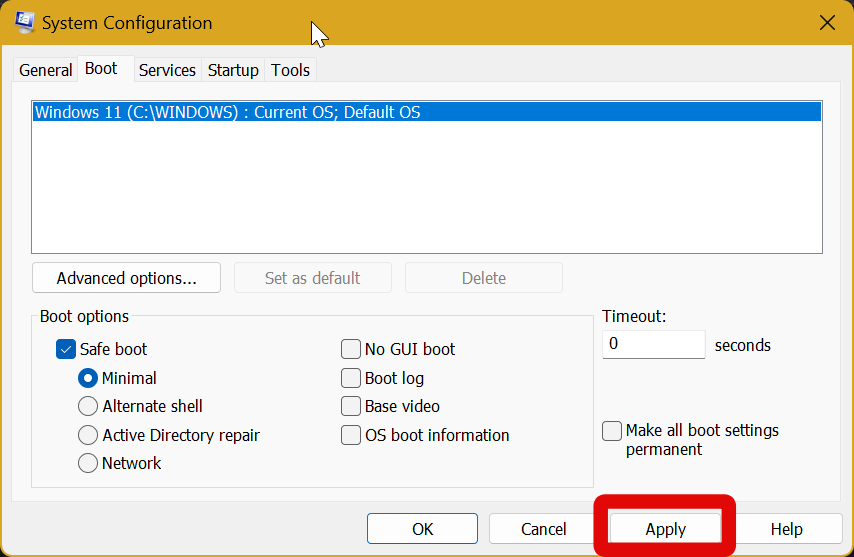This screenshot has height=557, width=854.
Task: Check OS boot information option
Action: [x=351, y=435]
